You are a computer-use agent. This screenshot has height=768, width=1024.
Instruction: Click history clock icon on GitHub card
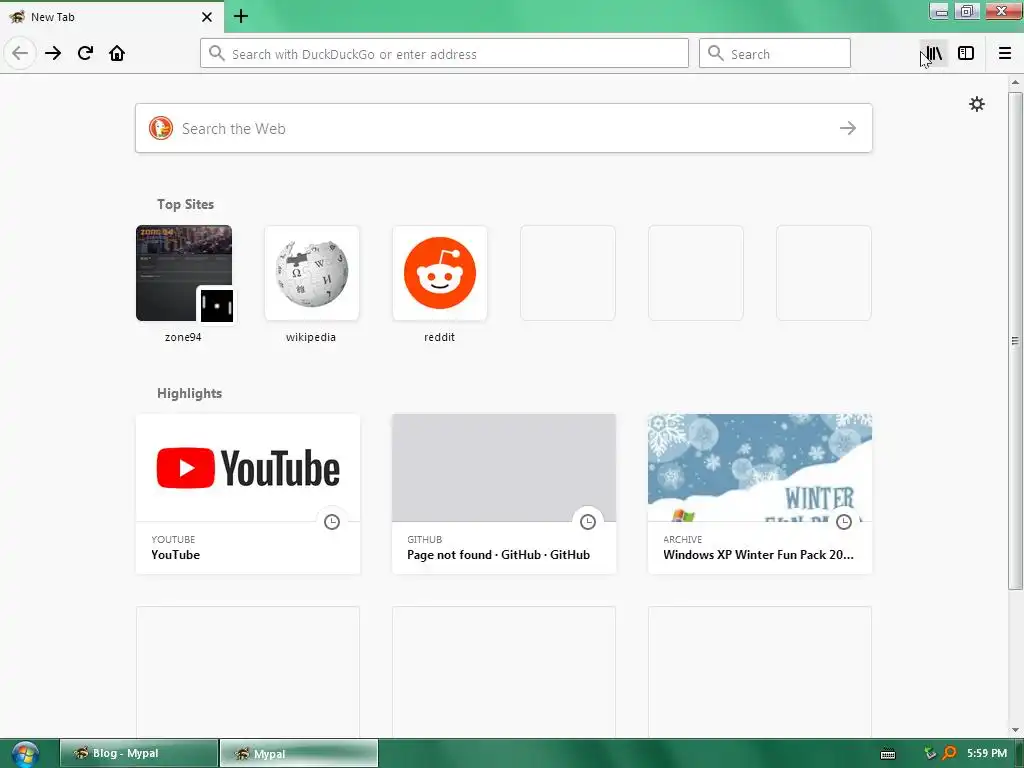tap(588, 522)
